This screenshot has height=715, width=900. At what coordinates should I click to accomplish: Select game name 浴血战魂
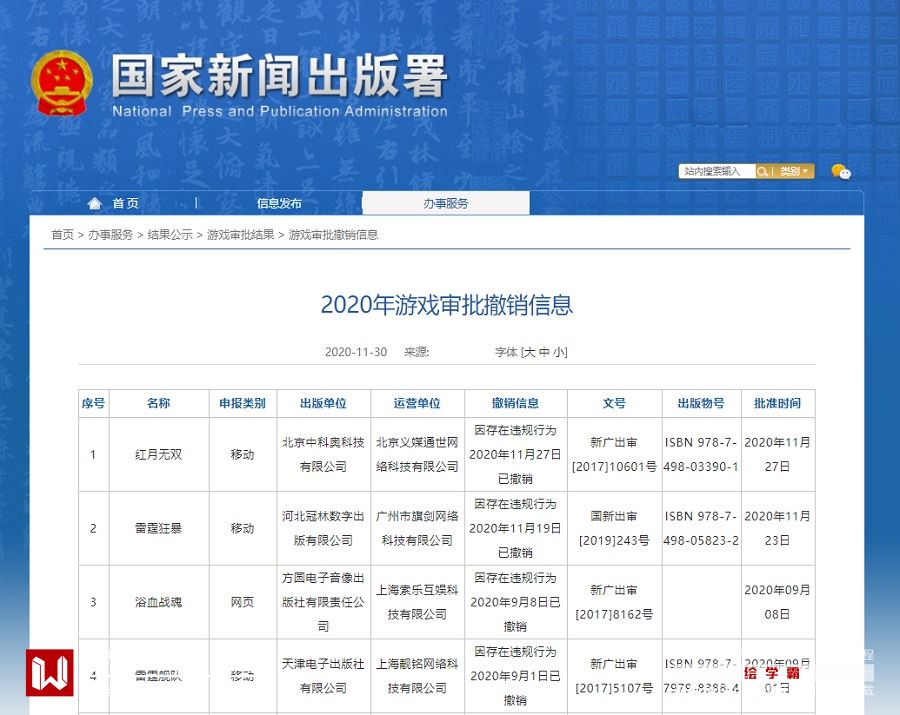pyautogui.click(x=158, y=603)
